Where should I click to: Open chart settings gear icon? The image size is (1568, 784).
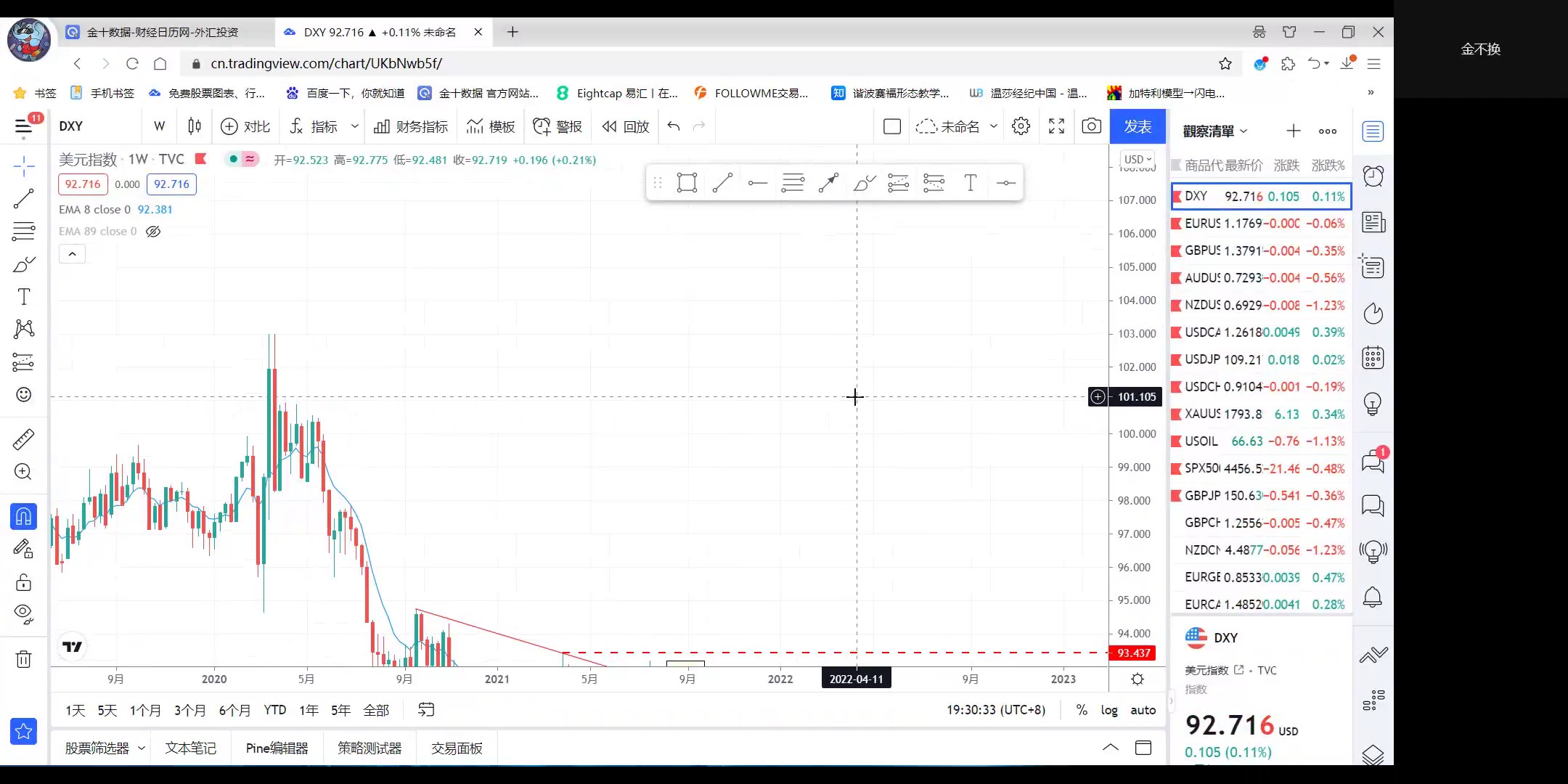point(1021,126)
